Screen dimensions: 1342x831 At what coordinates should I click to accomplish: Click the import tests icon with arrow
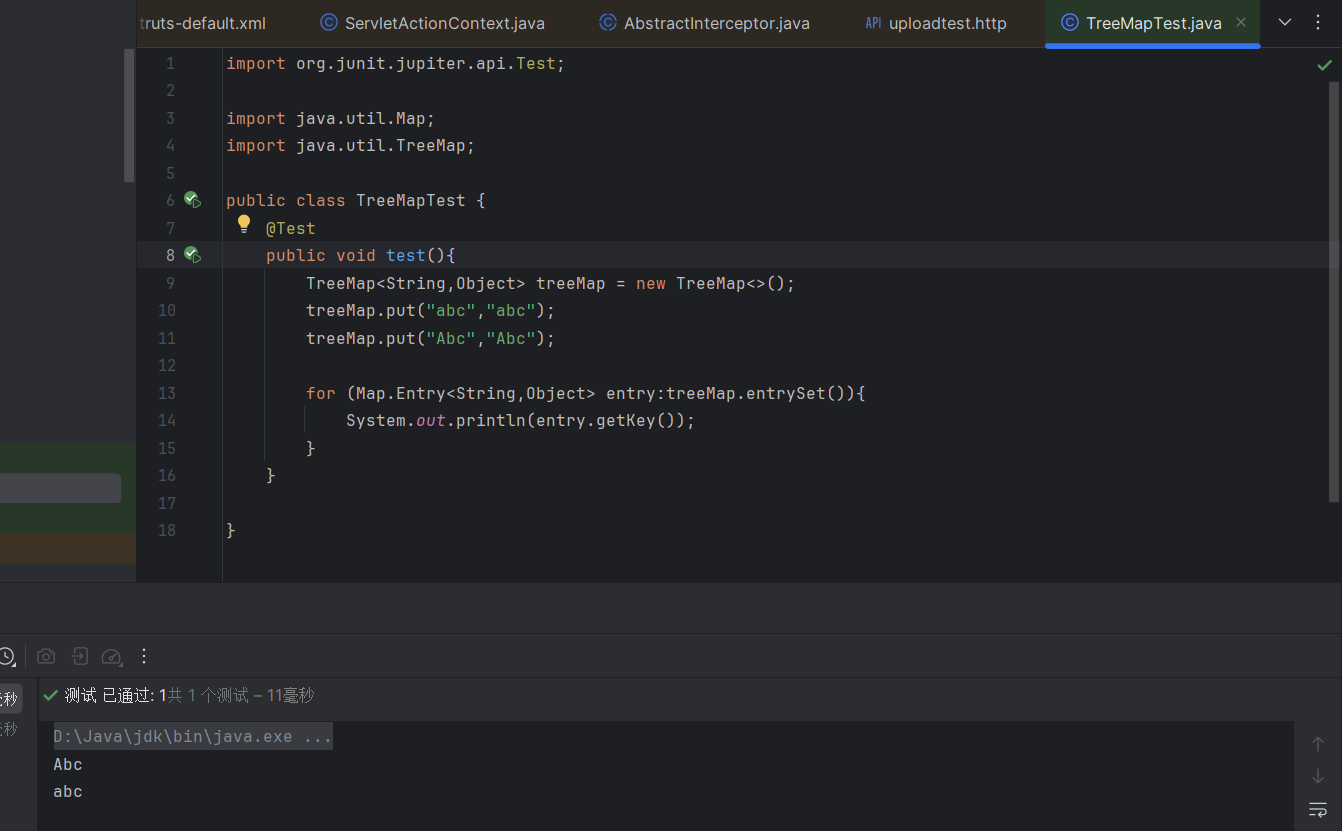[x=80, y=656]
